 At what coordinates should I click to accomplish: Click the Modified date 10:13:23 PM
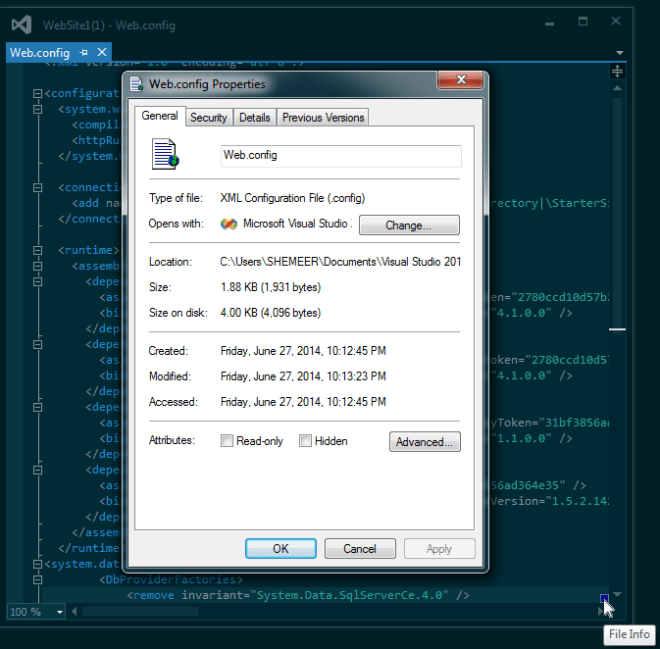point(303,376)
